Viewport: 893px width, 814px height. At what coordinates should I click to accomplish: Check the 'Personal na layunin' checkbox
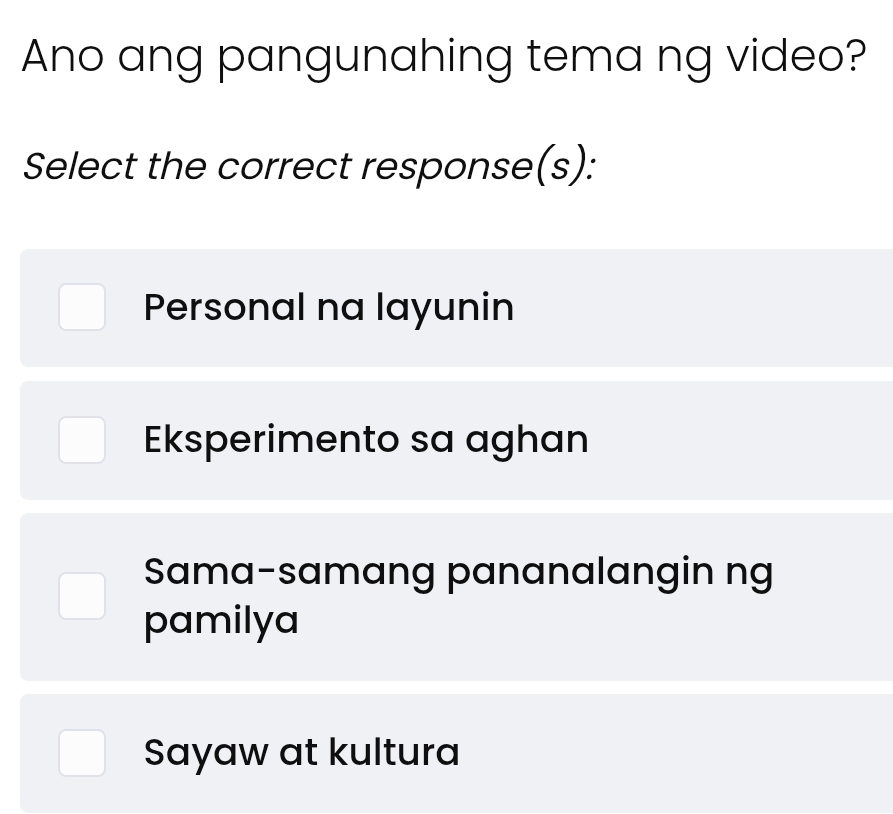82,307
